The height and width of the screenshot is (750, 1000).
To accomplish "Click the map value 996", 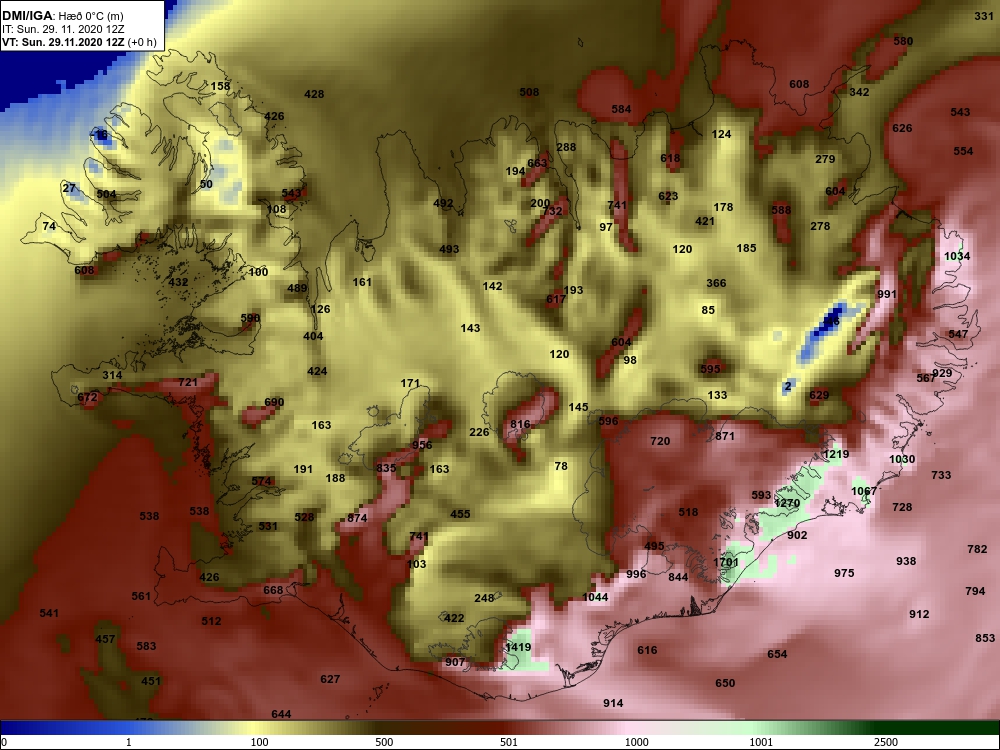I will click(636, 574).
